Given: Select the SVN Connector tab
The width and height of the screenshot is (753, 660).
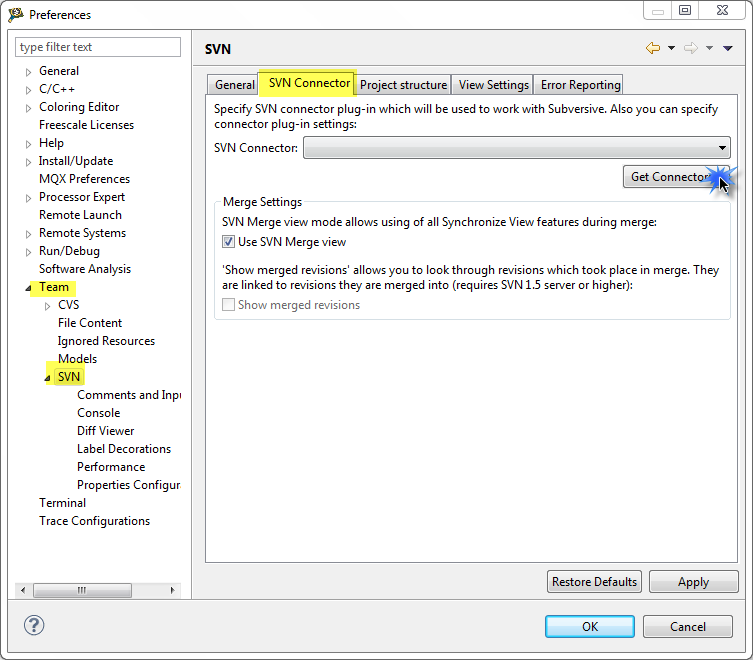Looking at the screenshot, I should click(309, 83).
